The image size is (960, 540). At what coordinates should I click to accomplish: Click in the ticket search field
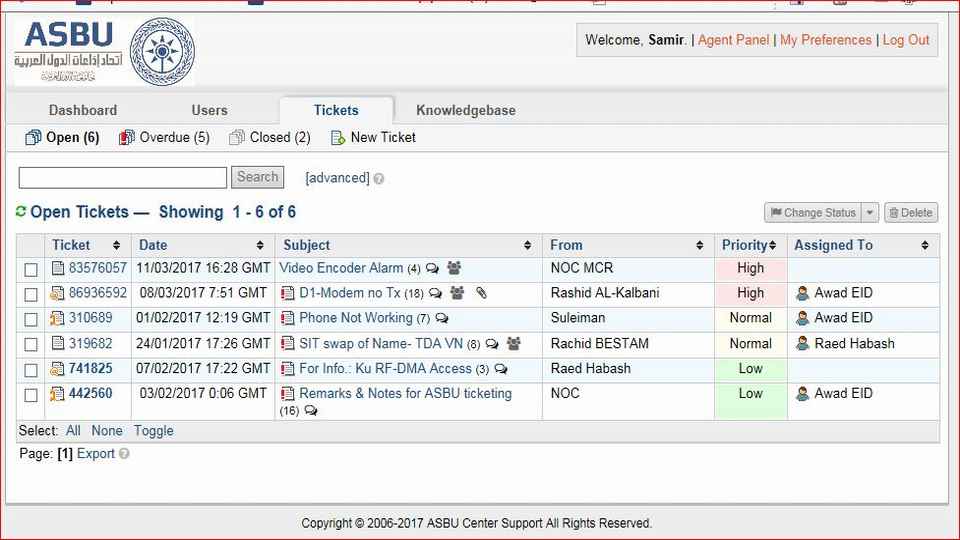122,178
